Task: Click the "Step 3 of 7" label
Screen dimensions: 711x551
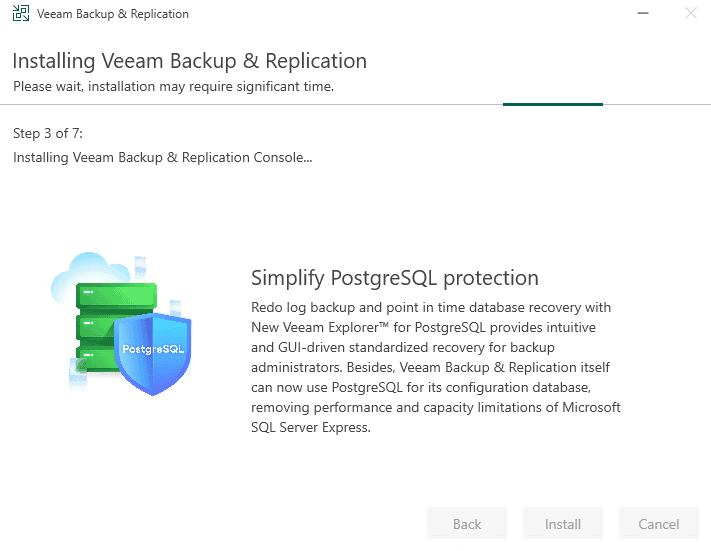Action: (x=54, y=134)
